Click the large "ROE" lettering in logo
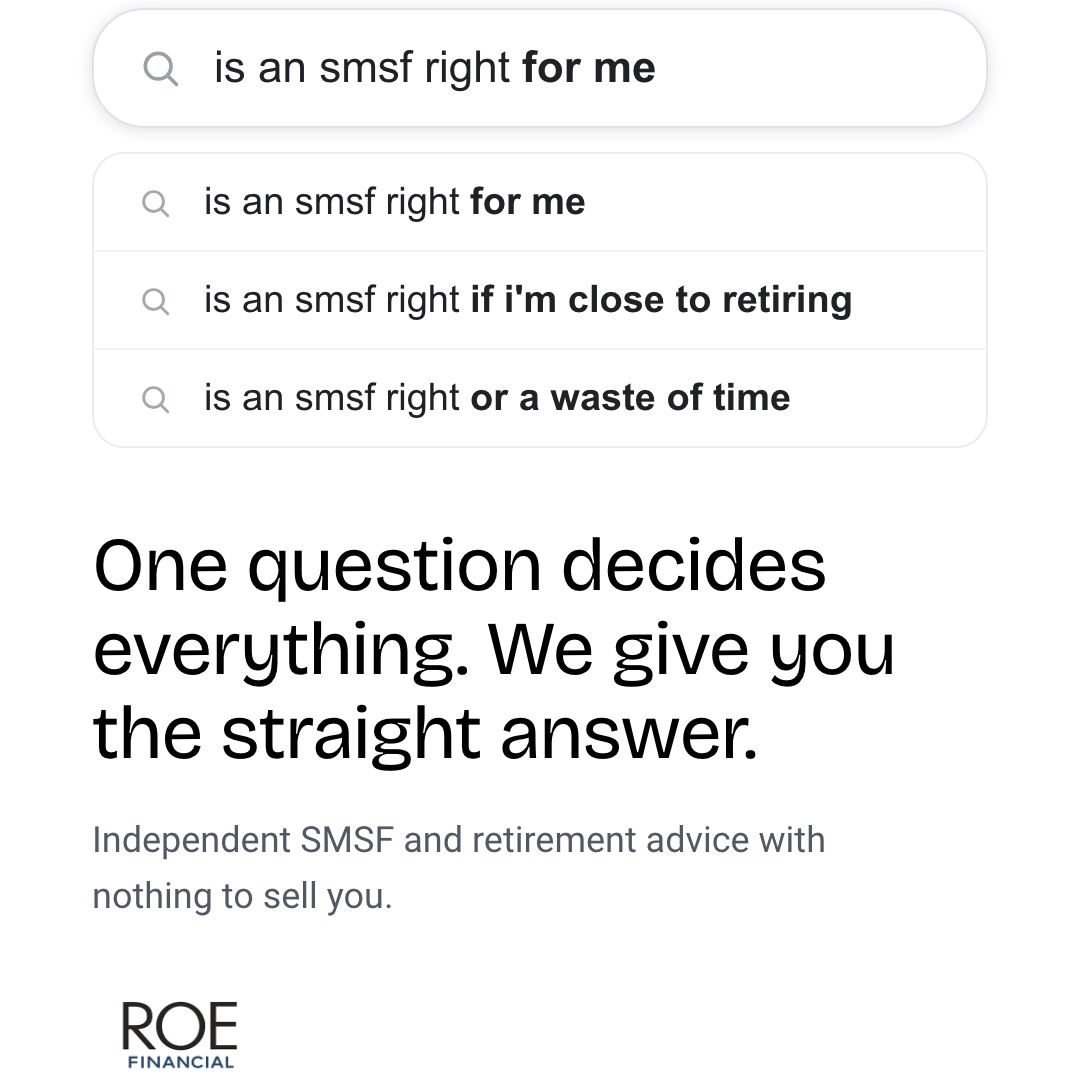The width and height of the screenshot is (1080, 1080). pos(180,1026)
